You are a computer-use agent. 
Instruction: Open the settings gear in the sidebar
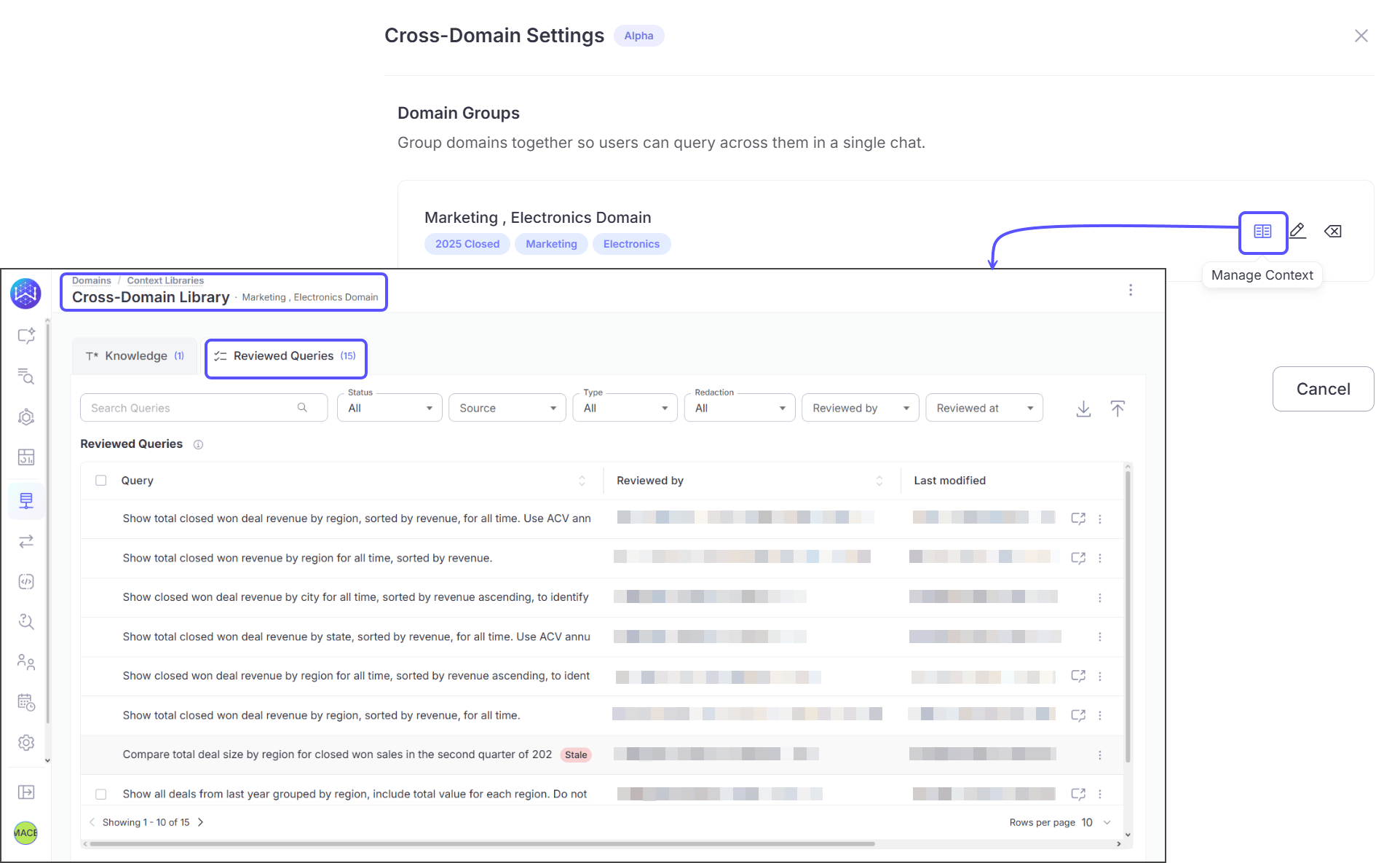pyautogui.click(x=26, y=742)
